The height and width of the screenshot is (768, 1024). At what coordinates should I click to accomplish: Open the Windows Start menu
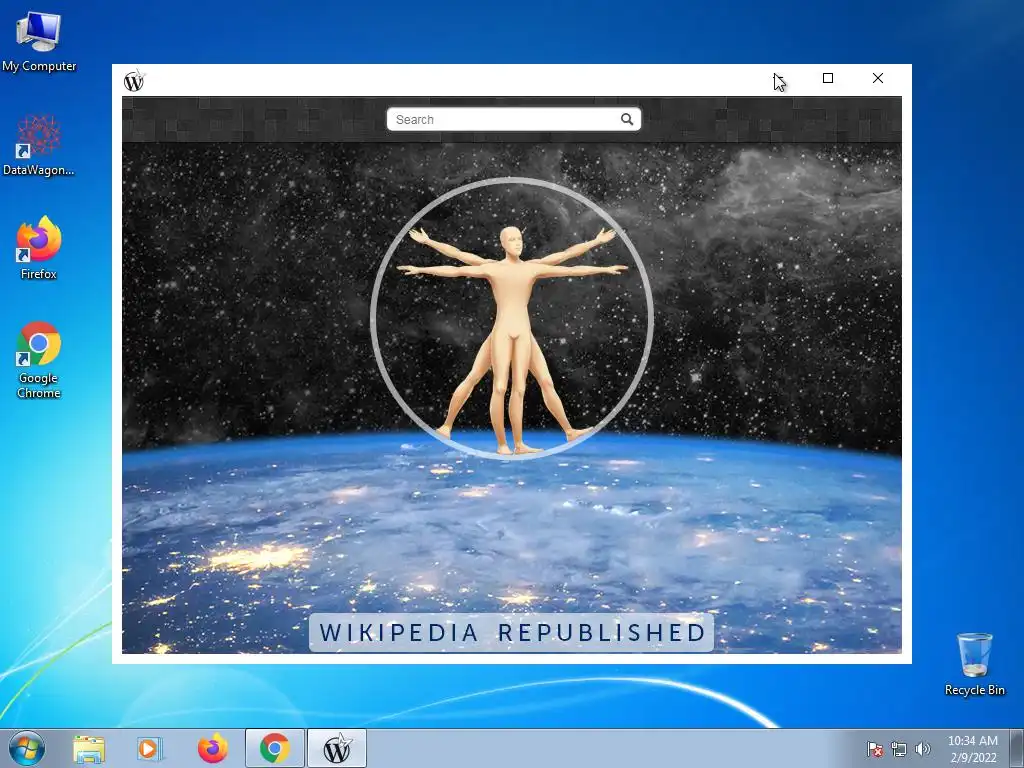27,748
